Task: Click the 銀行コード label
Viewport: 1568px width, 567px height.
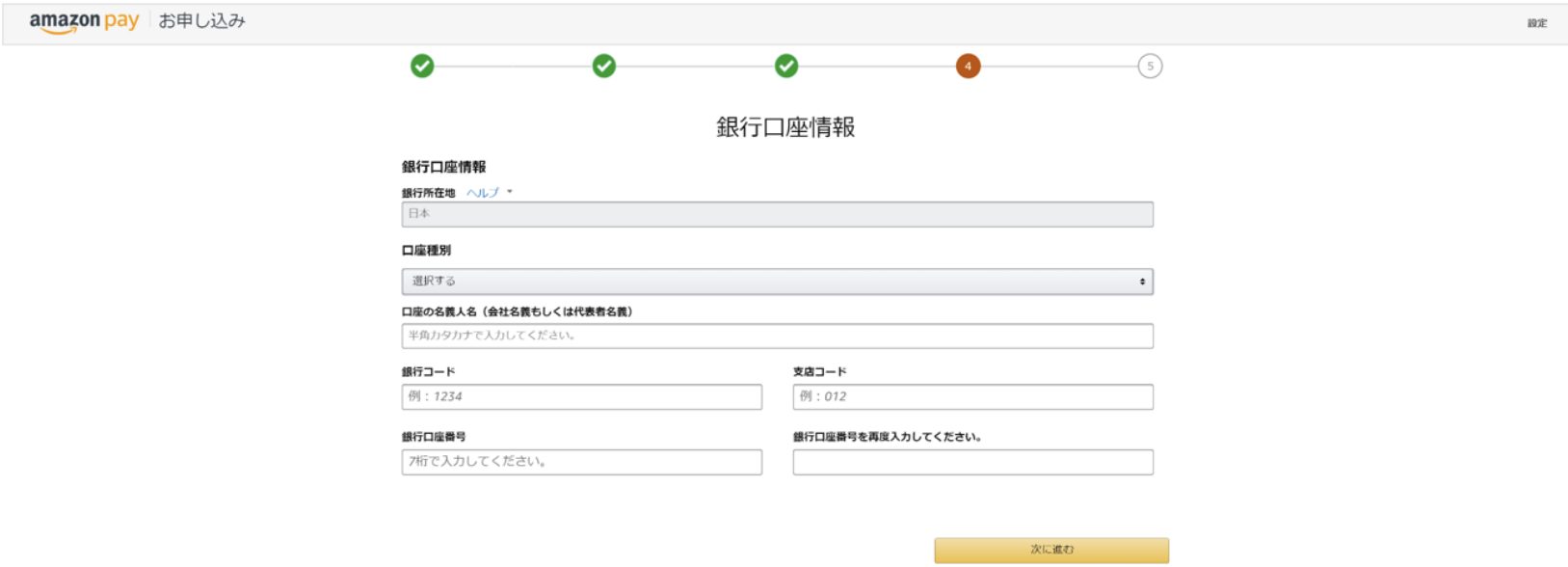Action: tap(429, 372)
